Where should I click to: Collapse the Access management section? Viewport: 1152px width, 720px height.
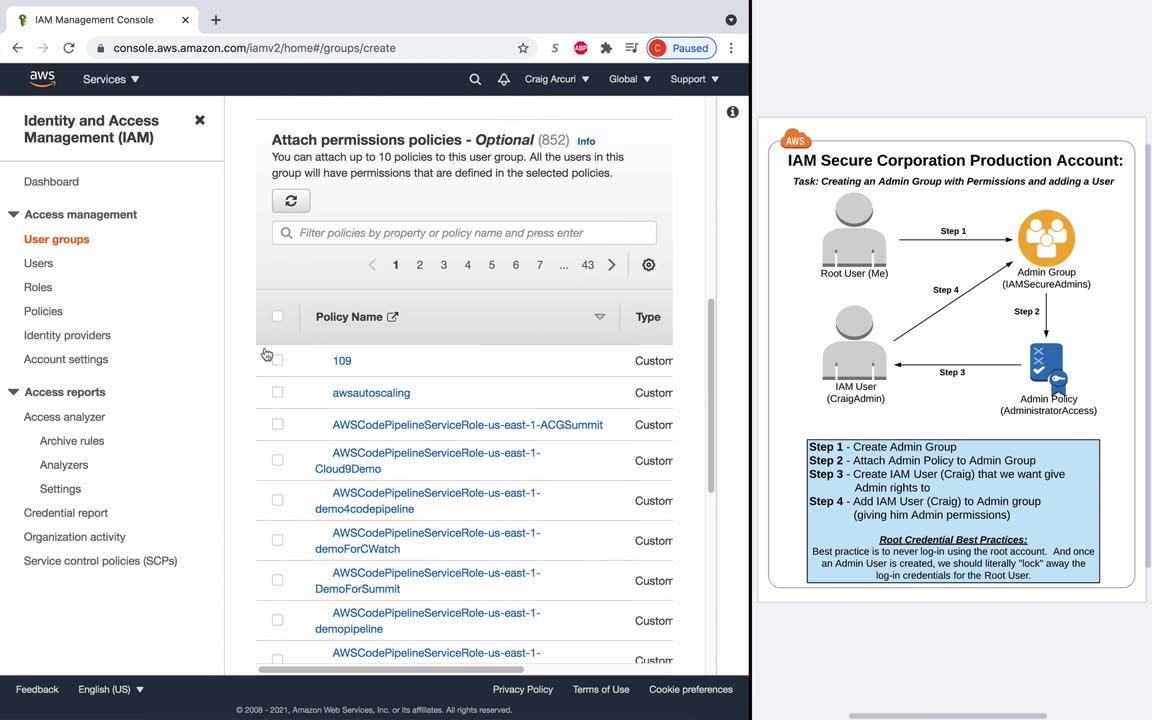[x=13, y=214]
